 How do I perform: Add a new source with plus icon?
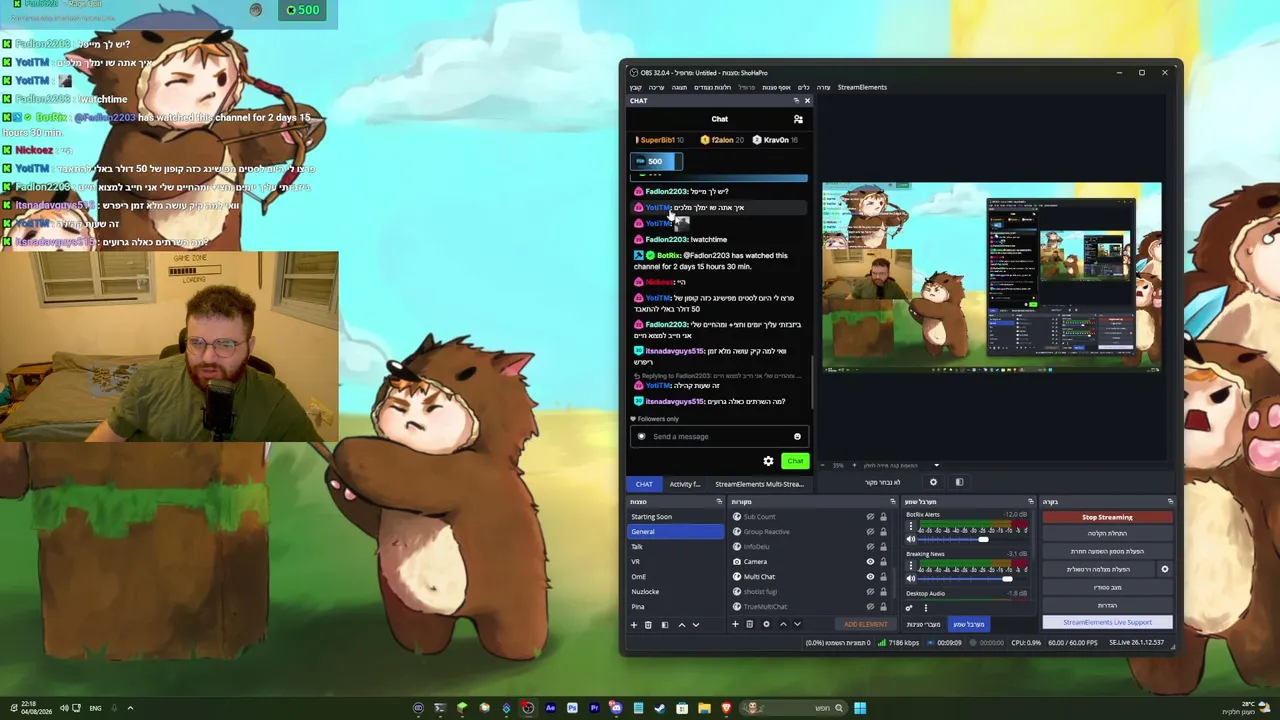click(x=735, y=625)
